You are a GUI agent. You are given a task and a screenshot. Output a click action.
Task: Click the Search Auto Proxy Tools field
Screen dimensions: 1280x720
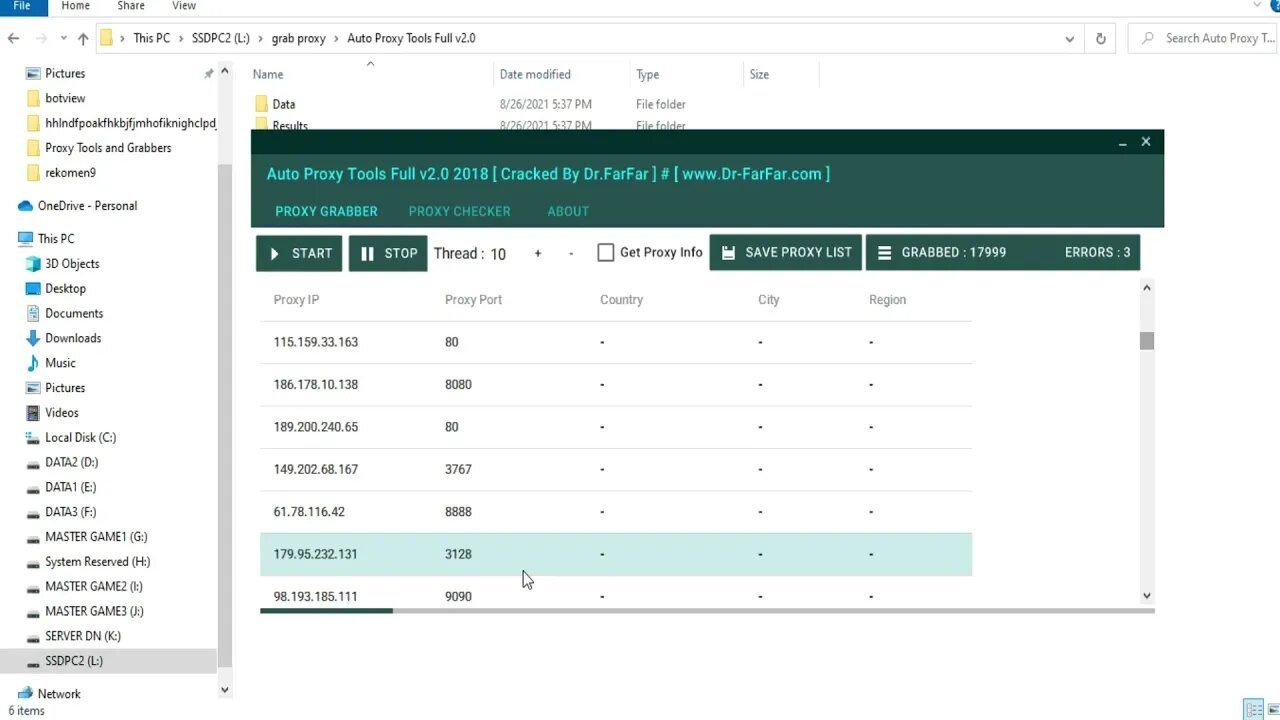coord(1204,39)
